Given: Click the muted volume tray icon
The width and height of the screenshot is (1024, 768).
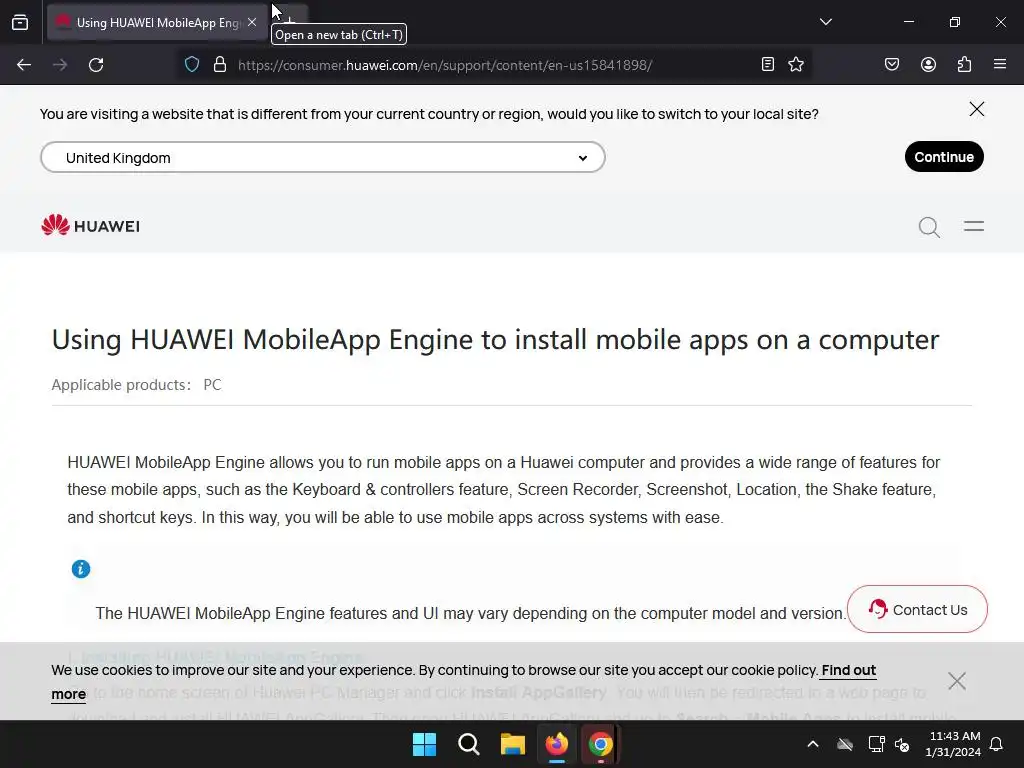Looking at the screenshot, I should [902, 744].
